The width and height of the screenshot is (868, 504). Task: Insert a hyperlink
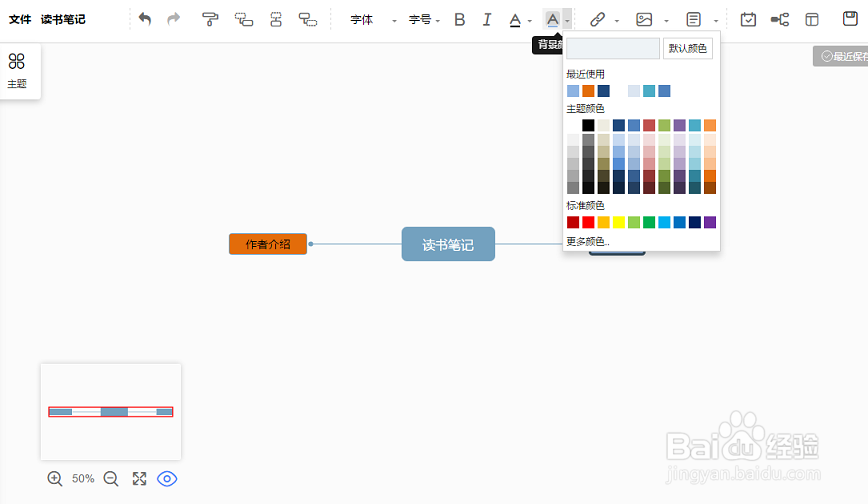point(597,19)
